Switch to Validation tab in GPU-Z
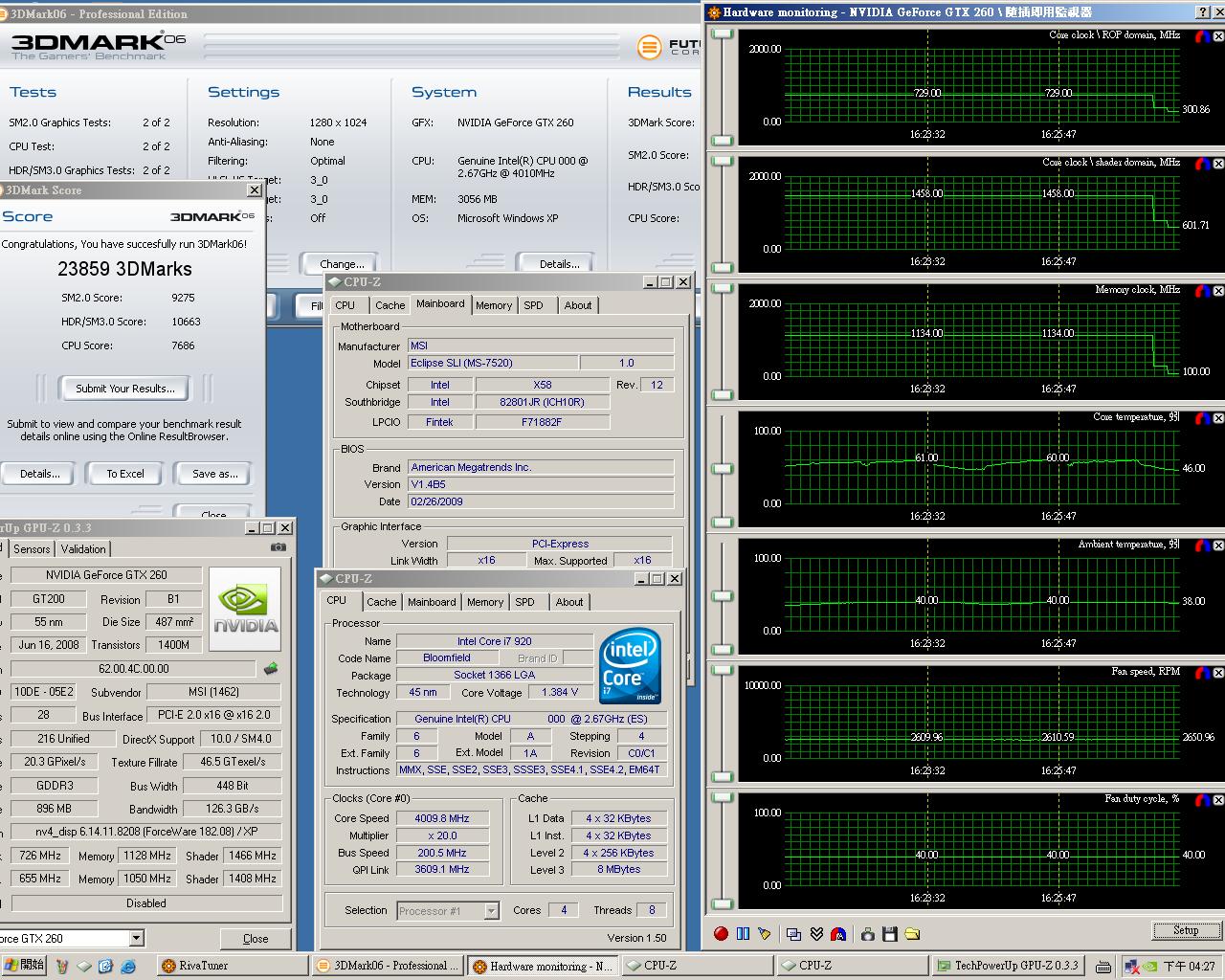The height and width of the screenshot is (980, 1225). [83, 549]
